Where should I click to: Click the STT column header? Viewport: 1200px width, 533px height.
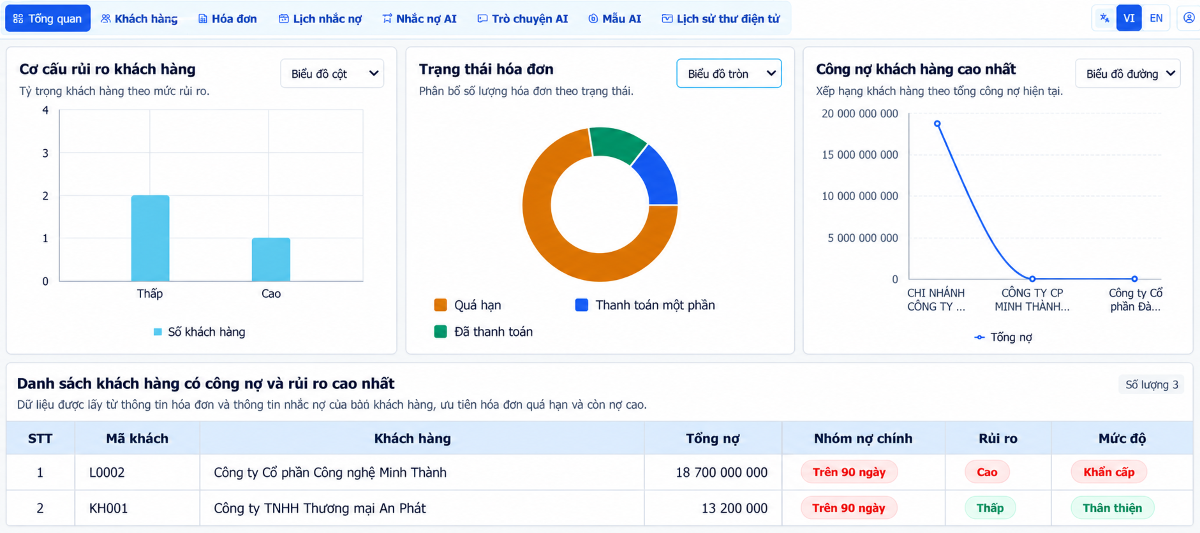pyautogui.click(x=40, y=438)
